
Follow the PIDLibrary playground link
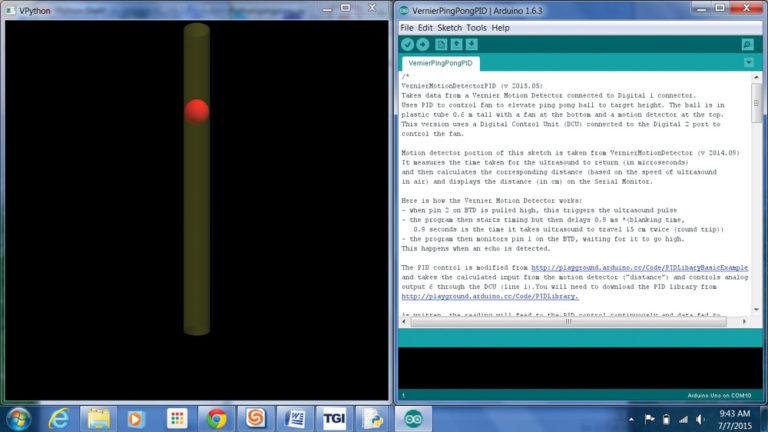click(x=490, y=296)
